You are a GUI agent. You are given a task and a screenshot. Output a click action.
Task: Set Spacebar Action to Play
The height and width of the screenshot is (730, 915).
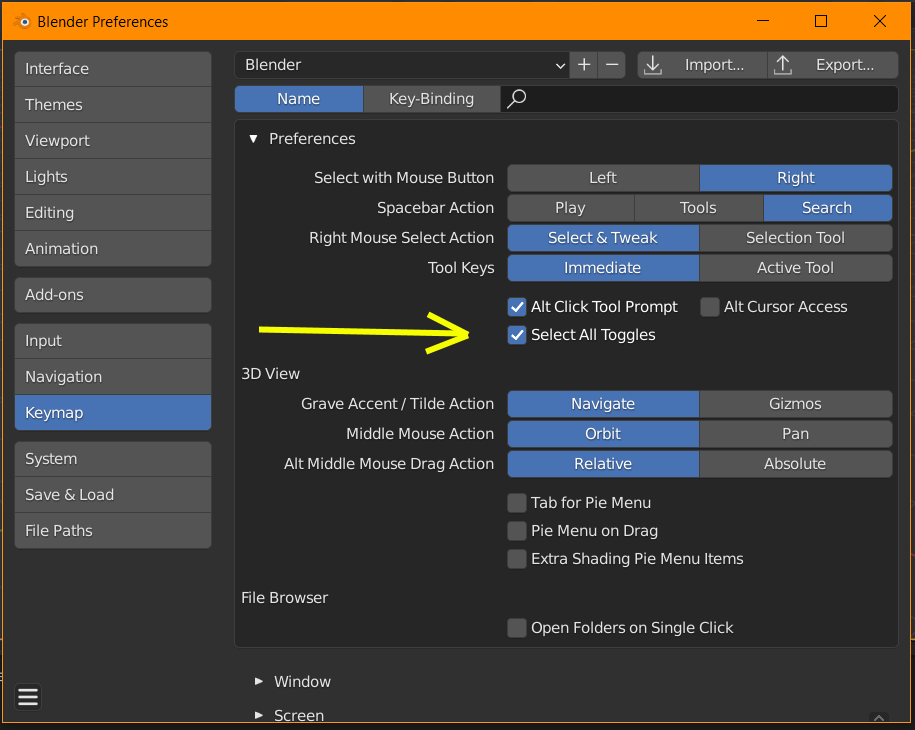[570, 208]
